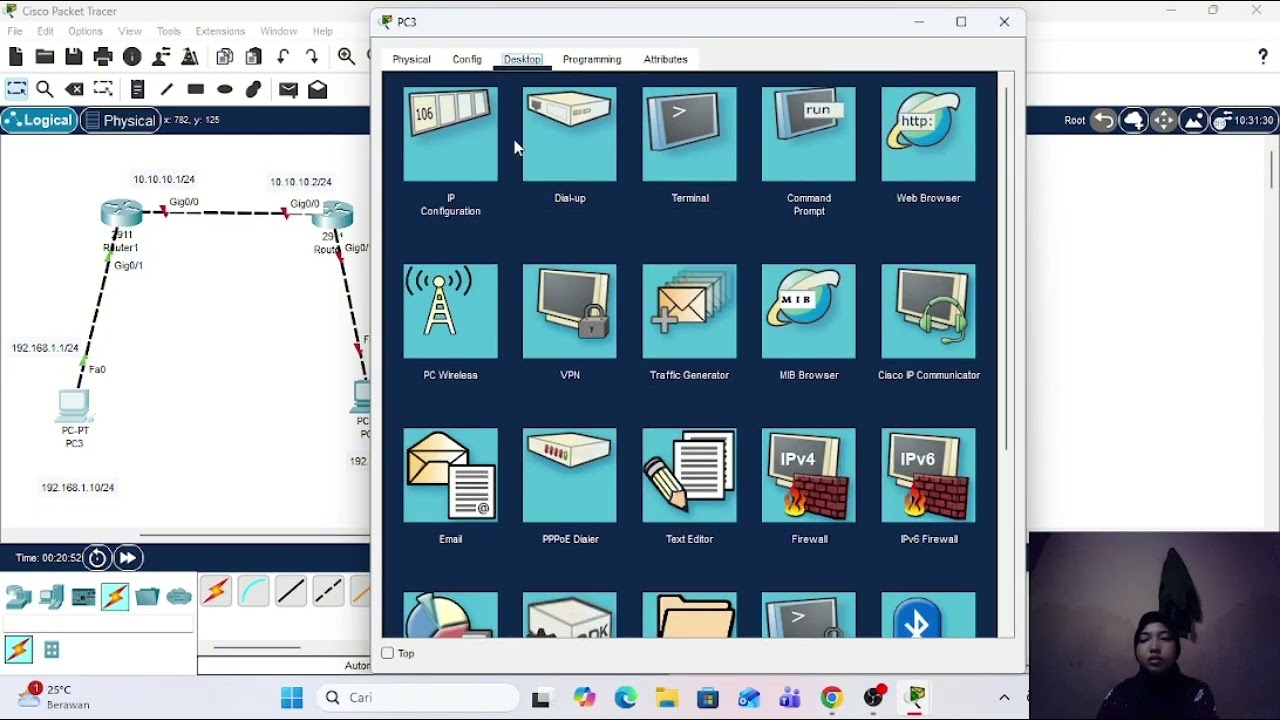Activate the Delete tool
This screenshot has height=720, width=1280.
point(74,89)
